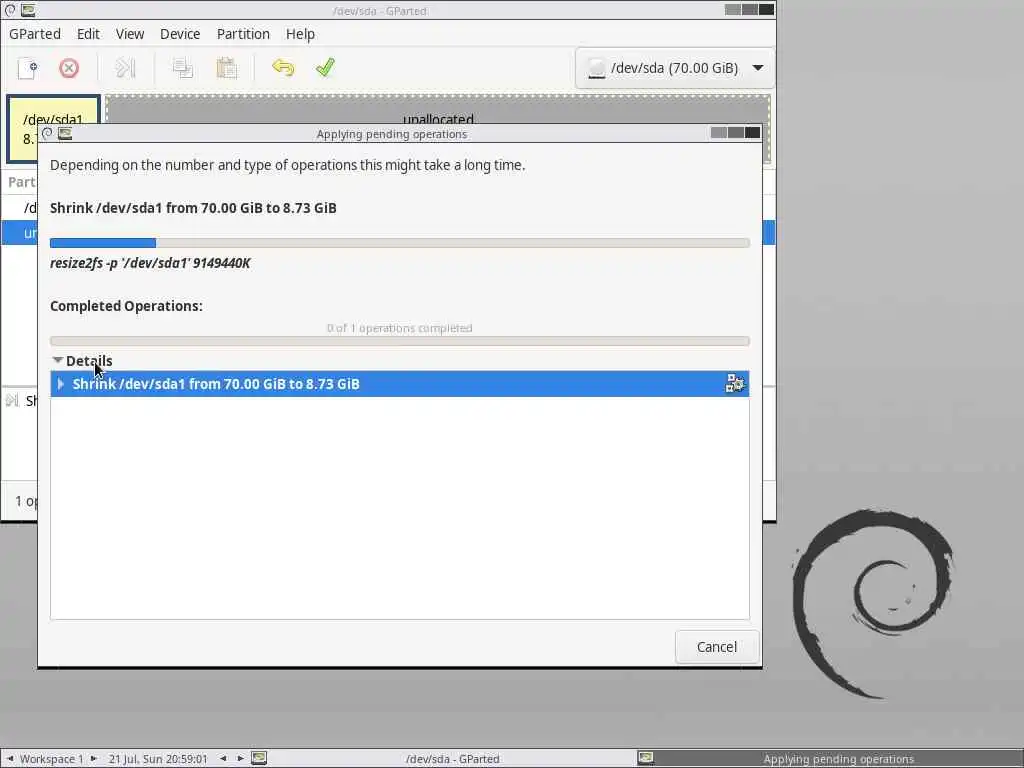Viewport: 1024px width, 768px height.
Task: Click the Delete partition red X icon
Action: coord(69,68)
